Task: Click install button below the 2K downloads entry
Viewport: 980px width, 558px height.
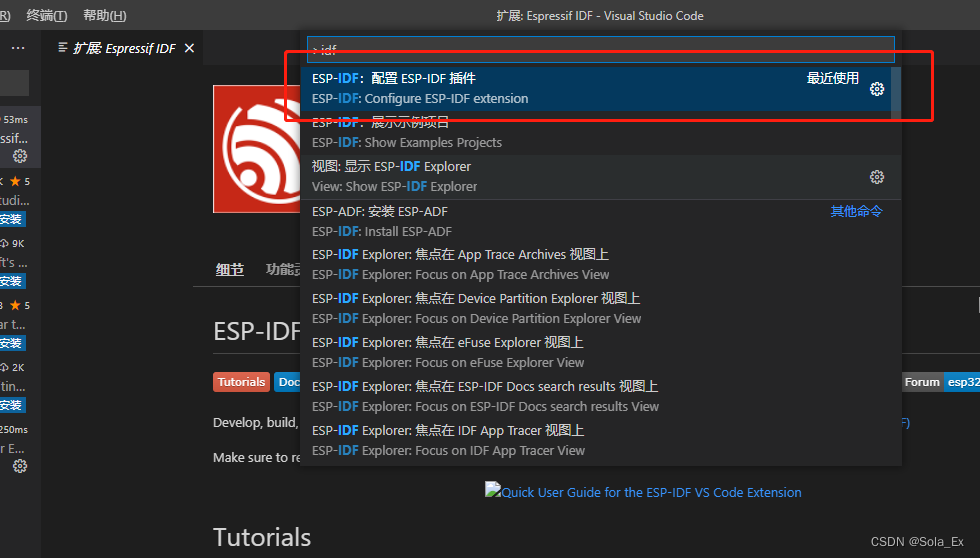Action: (12, 405)
